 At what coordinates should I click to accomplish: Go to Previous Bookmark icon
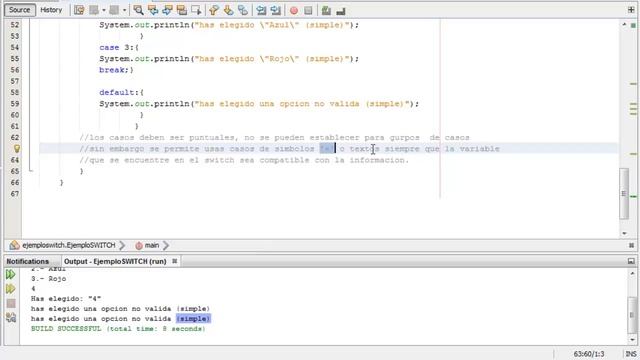pos(214,10)
